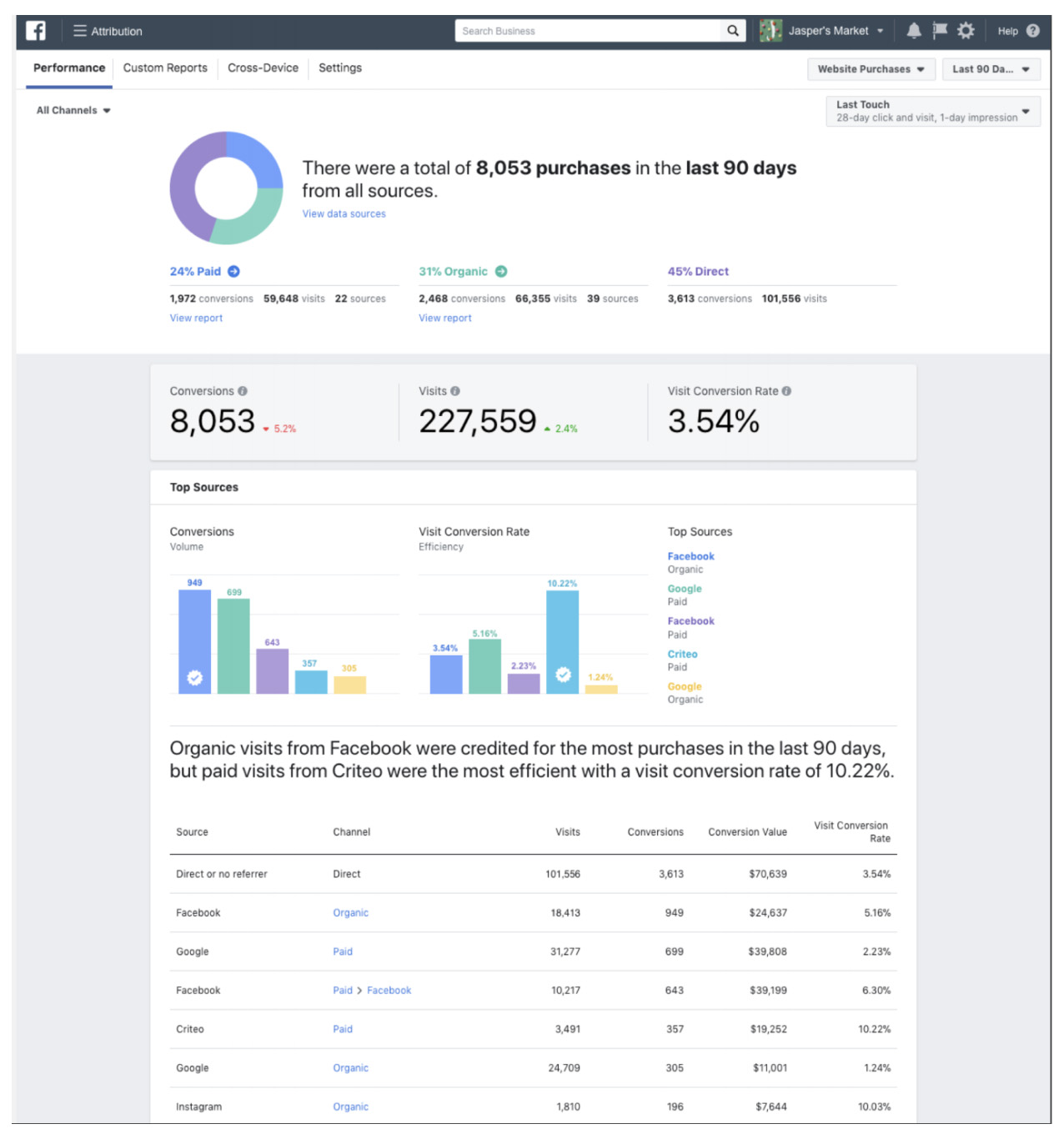Click Google Paid in Top Sources legend

click(685, 595)
